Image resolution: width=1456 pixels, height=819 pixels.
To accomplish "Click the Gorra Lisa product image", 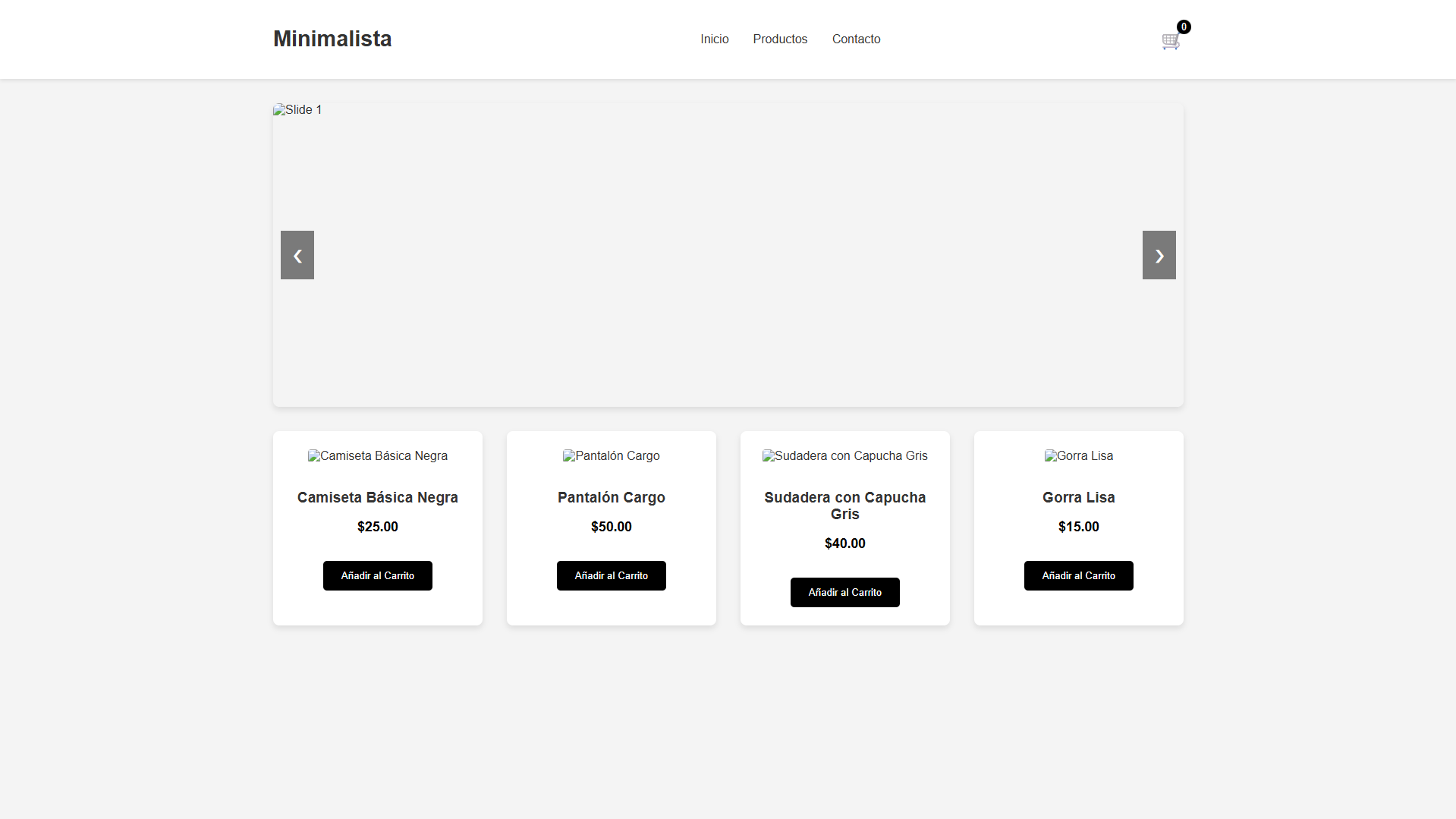I will 1078,455.
